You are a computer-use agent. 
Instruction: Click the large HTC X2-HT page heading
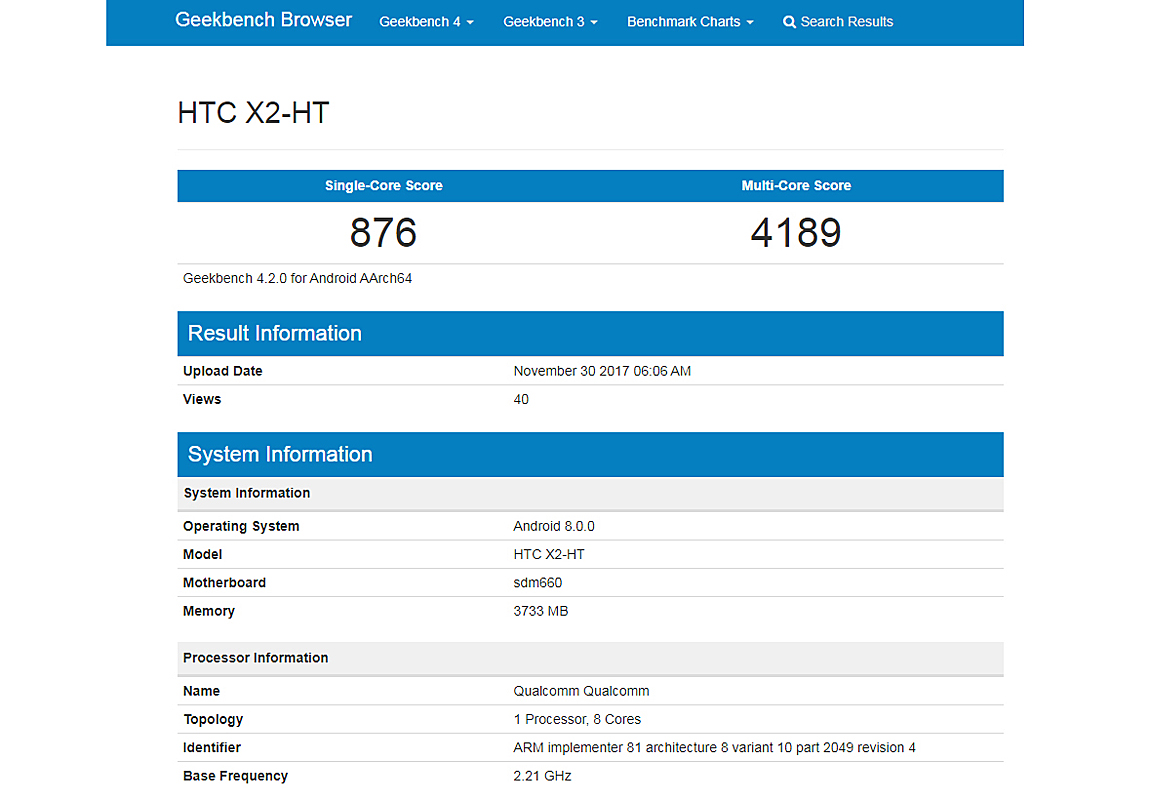[253, 113]
